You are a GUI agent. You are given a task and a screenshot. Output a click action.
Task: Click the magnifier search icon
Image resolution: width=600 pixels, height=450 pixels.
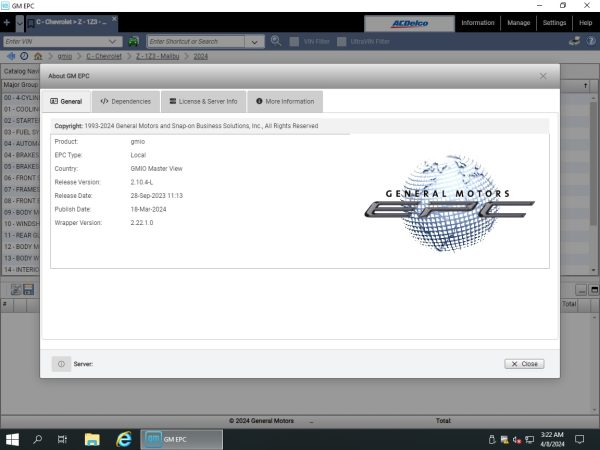(276, 41)
